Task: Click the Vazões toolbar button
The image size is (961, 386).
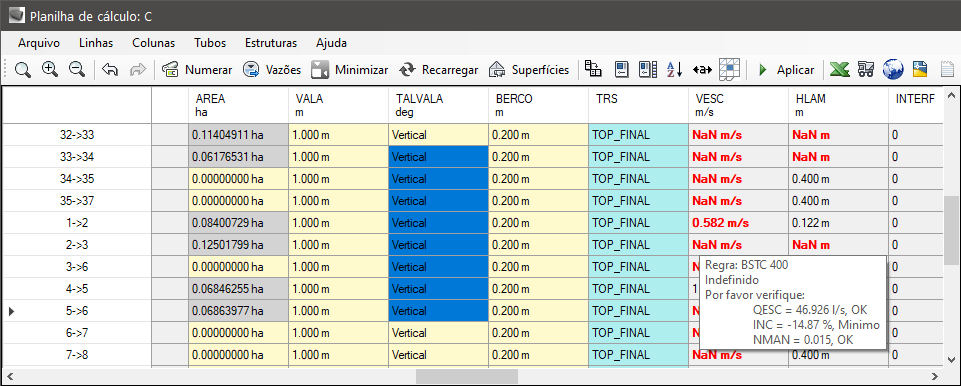Action: point(272,70)
